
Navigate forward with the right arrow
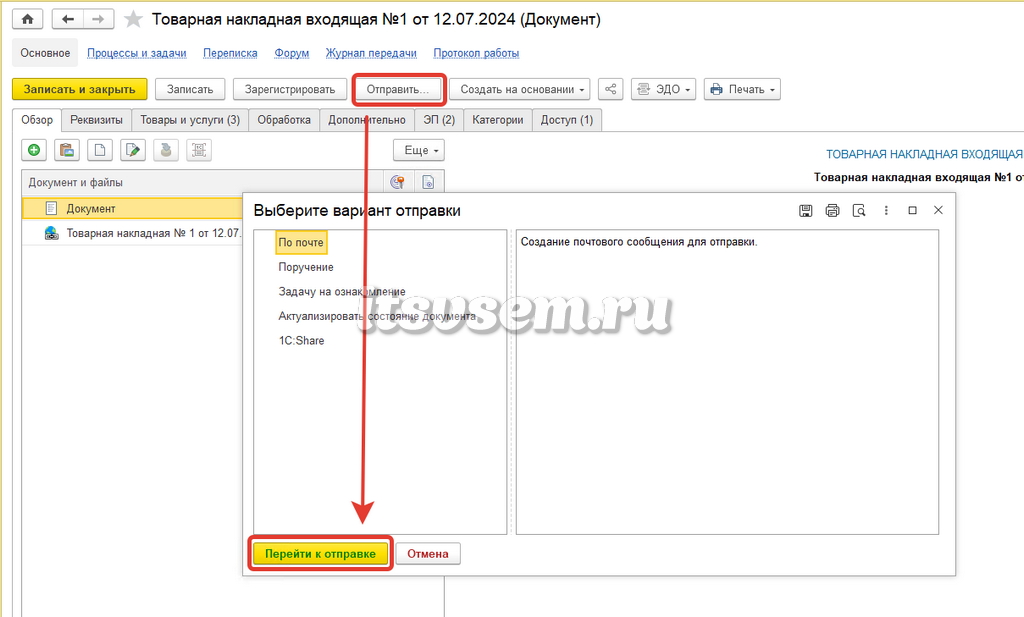98,19
